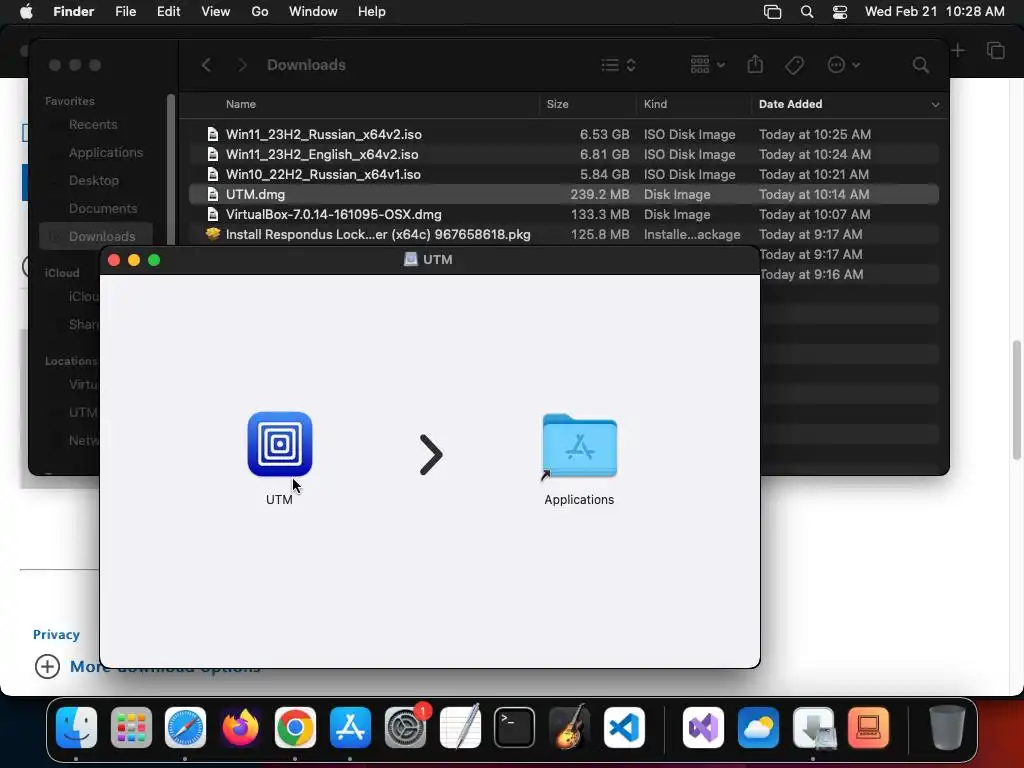Click the Finder toolbar search icon
Image resolution: width=1024 pixels, height=768 pixels.
(x=920, y=65)
